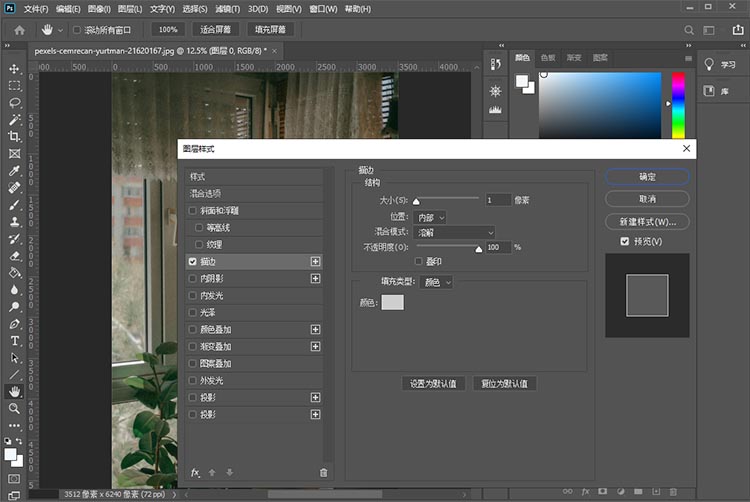Screen dimensions: 750x502
Task: Open the stroke Position dropdown
Action: pos(428,217)
